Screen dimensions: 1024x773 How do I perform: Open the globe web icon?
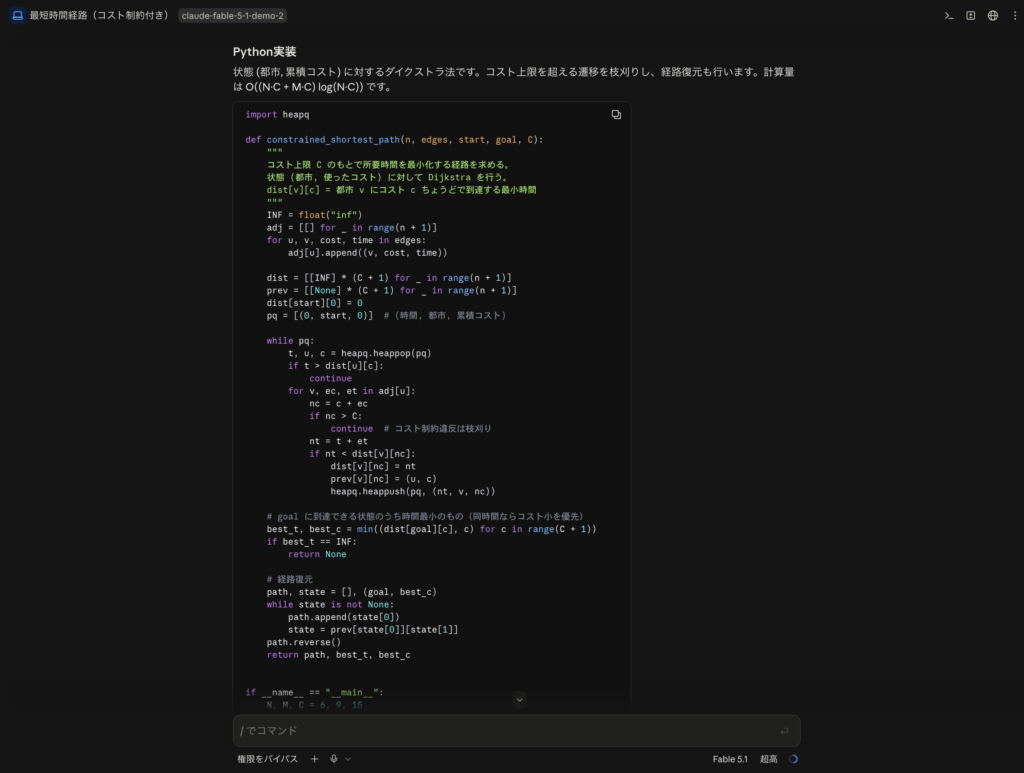click(993, 16)
